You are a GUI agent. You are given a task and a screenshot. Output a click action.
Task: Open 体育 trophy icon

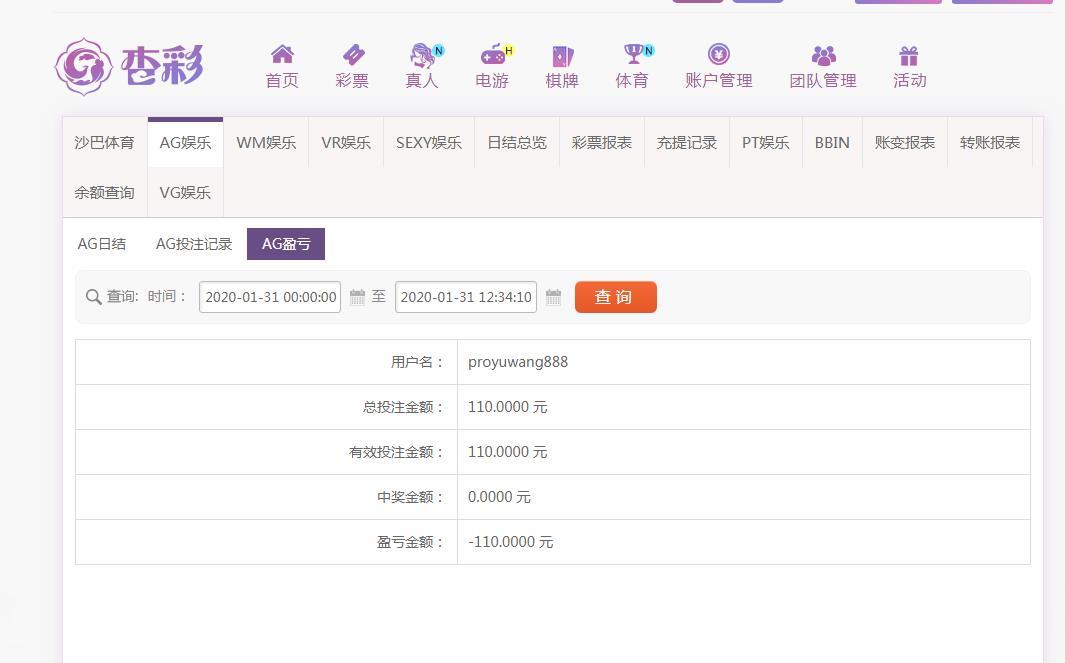(632, 55)
